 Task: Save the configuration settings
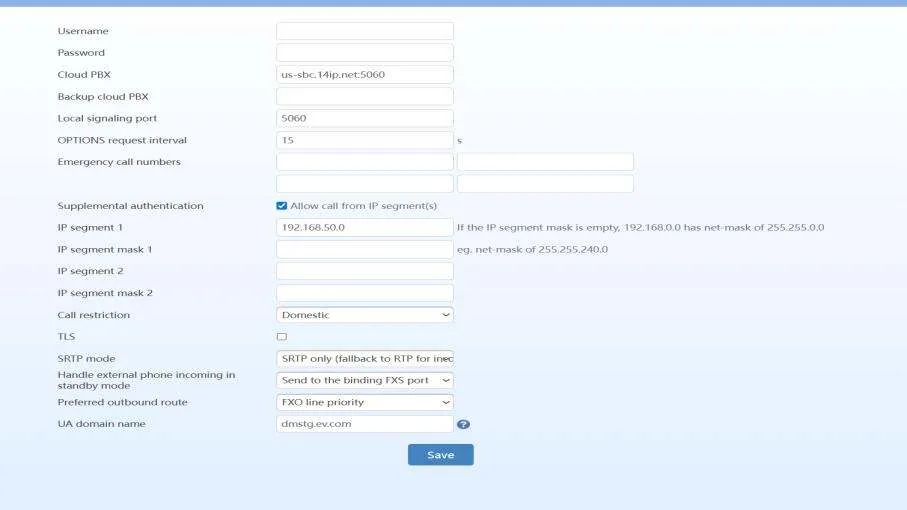coord(441,454)
